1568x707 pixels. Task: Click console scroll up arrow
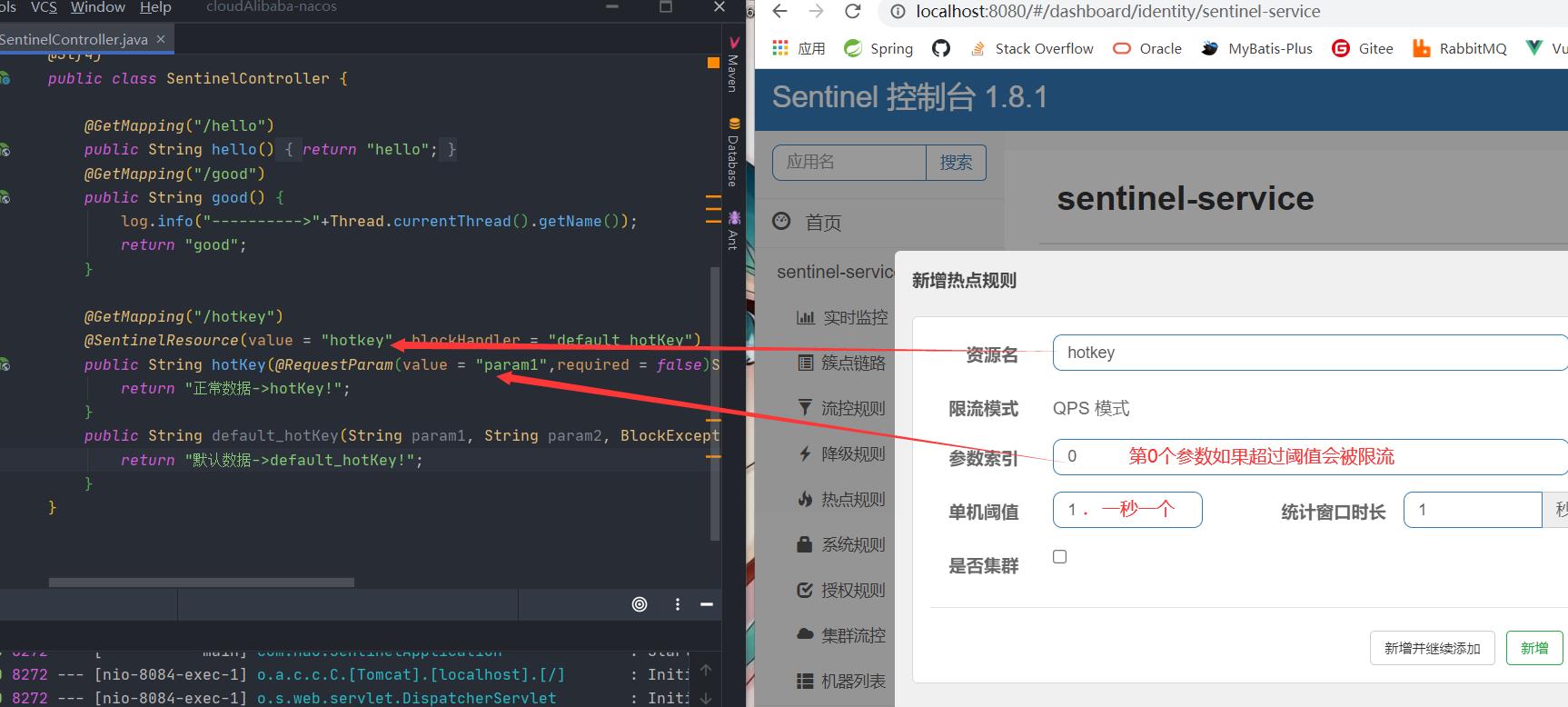[x=706, y=670]
